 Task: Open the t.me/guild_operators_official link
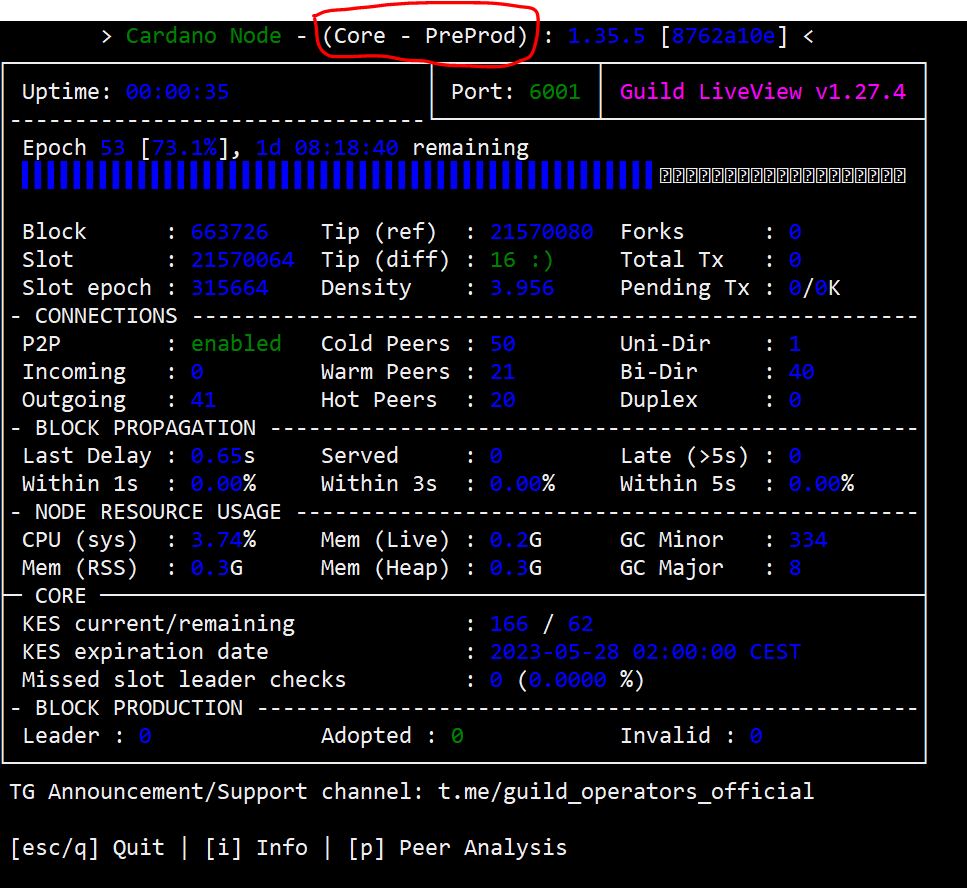(x=626, y=792)
